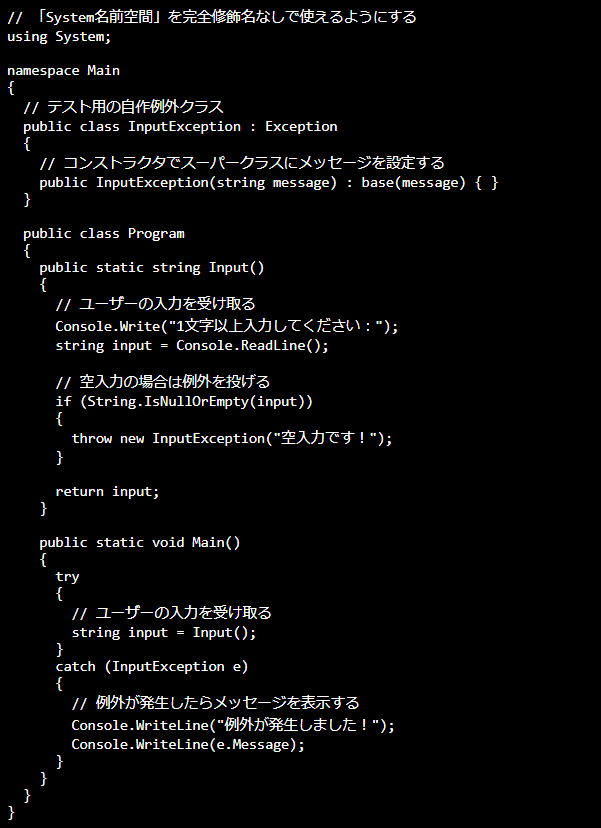This screenshot has height=828, width=601.
Task: Click the 'string input = Input();' line
Action: tap(164, 633)
